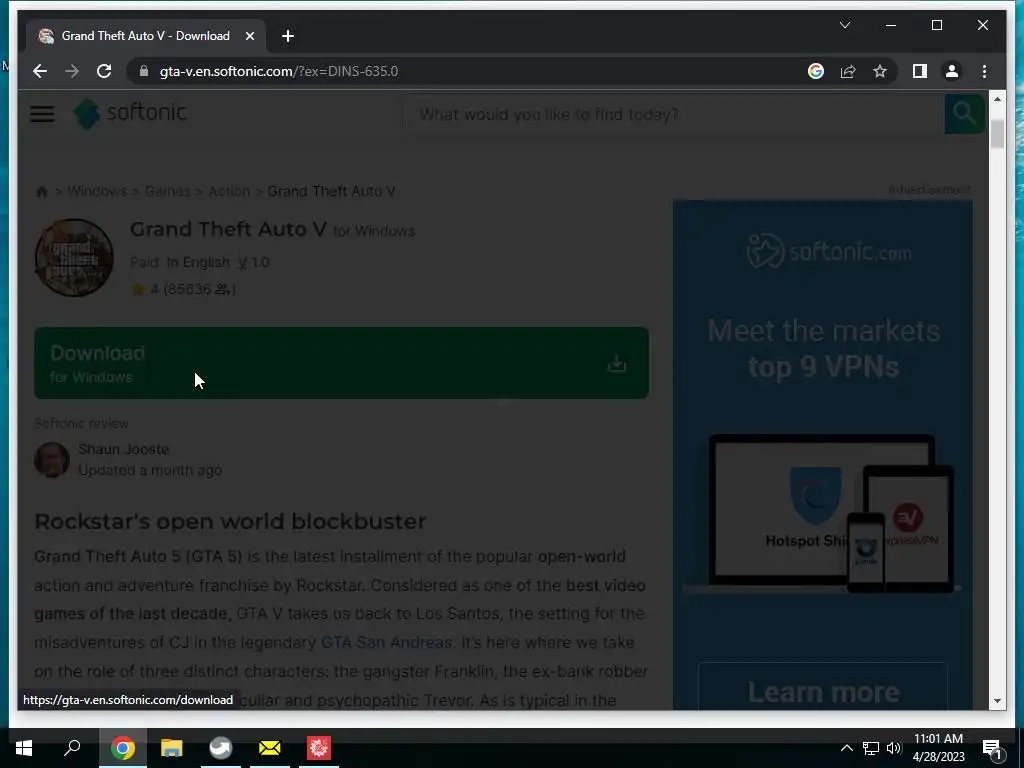
Task: Show hidden system tray icons chevron
Action: [846, 748]
